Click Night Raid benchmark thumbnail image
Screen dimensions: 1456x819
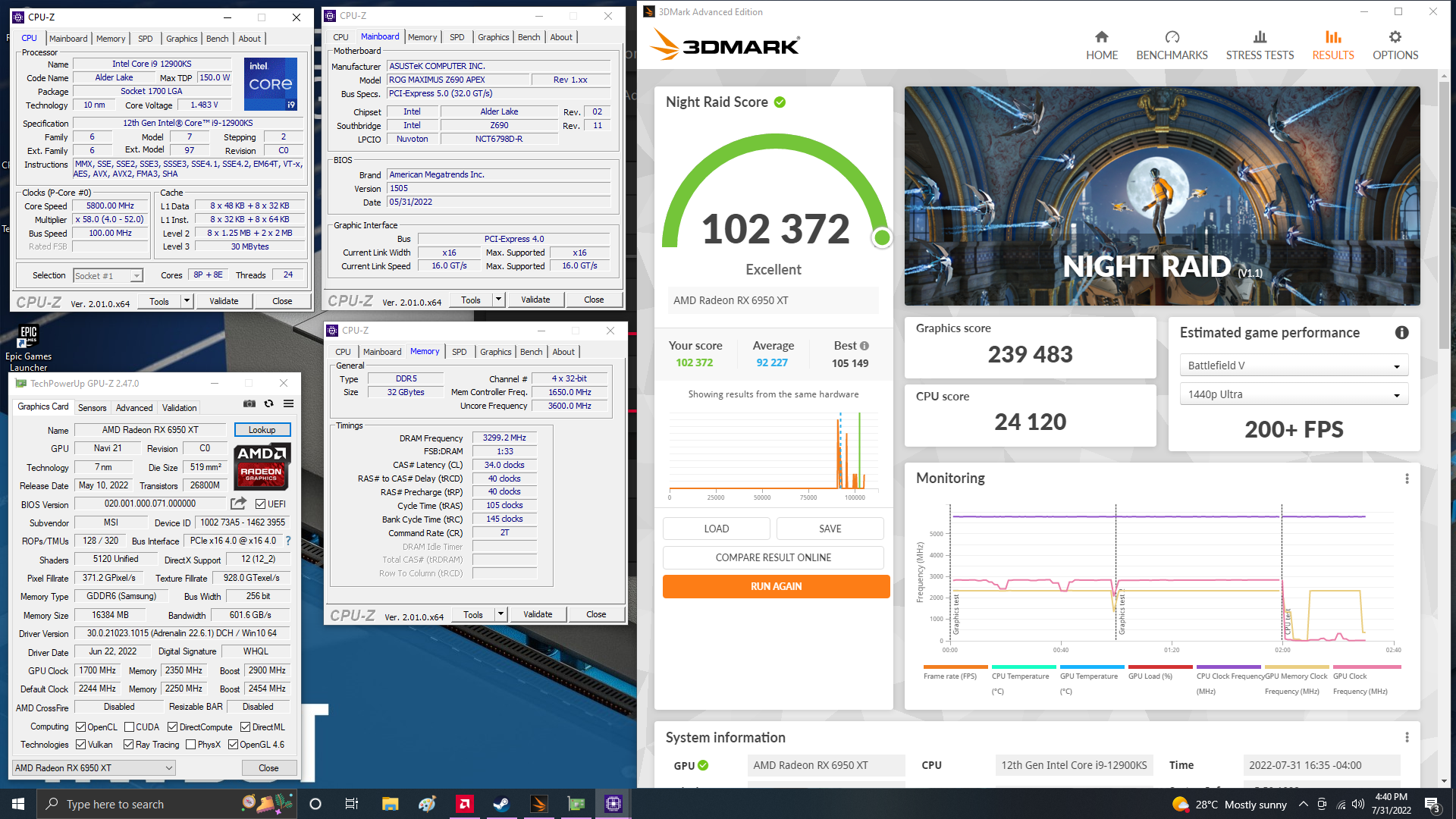(x=1162, y=196)
